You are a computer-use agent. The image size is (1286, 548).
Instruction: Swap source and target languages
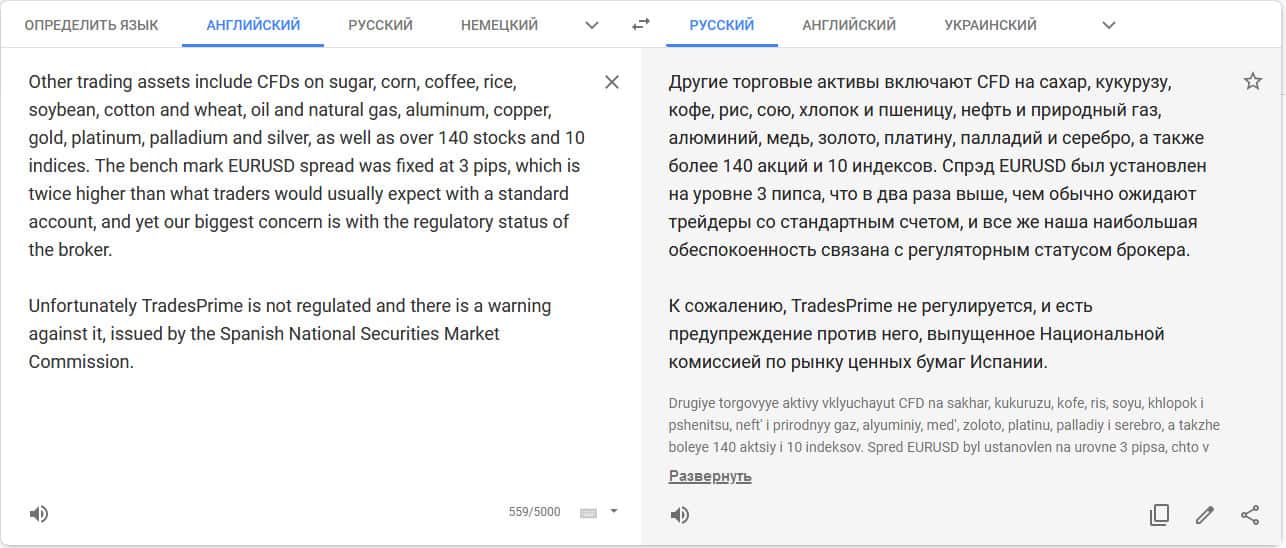tap(641, 25)
